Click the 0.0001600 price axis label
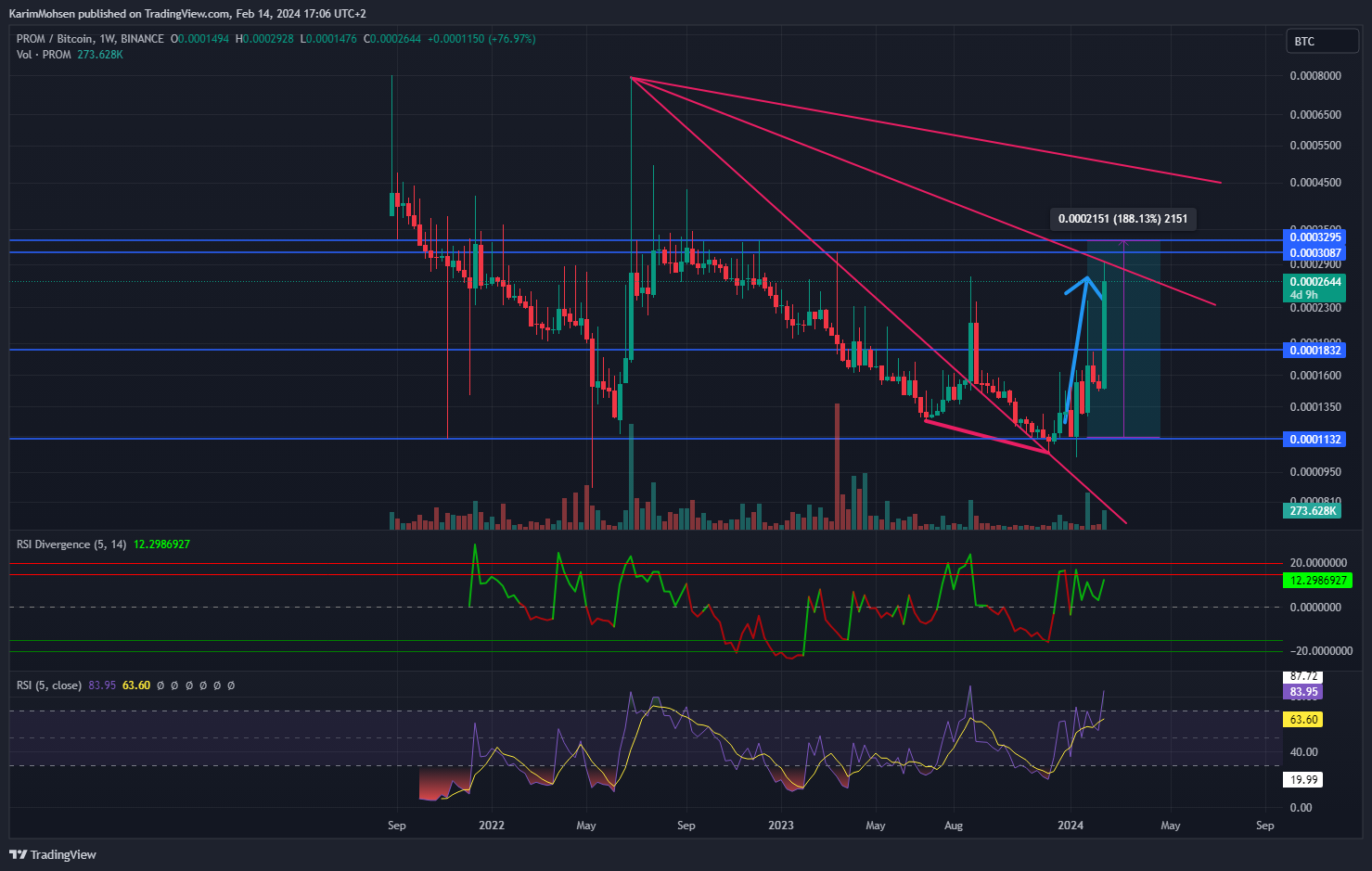 (x=1315, y=376)
